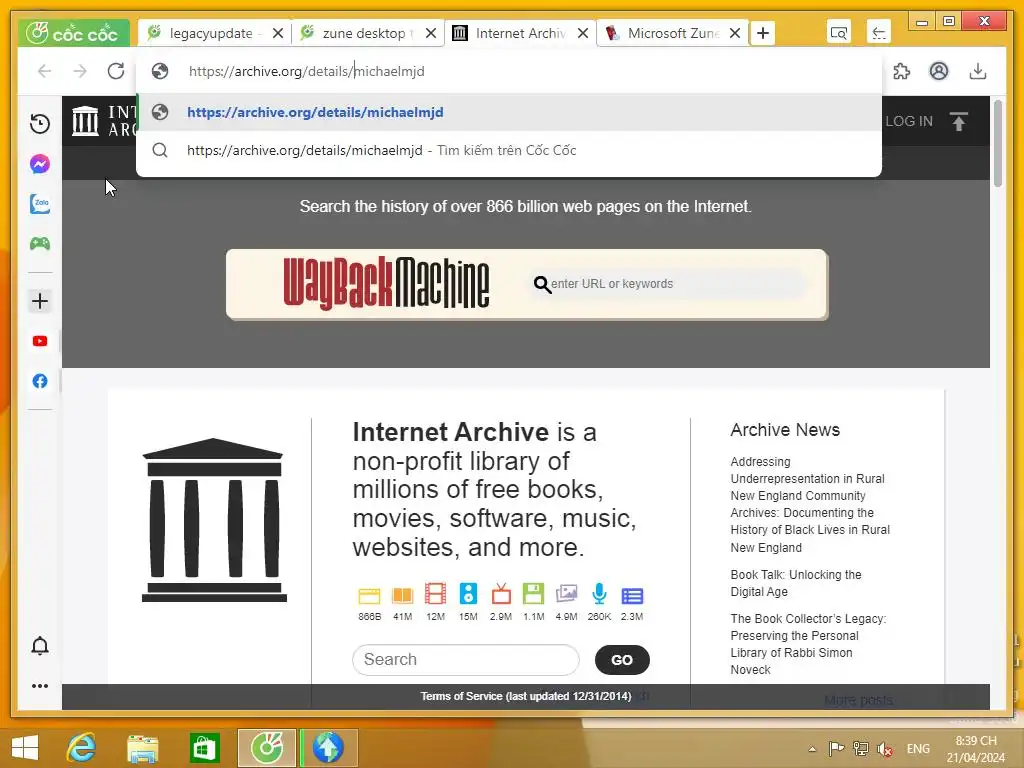Open File Explorer from taskbar
1024x768 pixels.
click(142, 748)
